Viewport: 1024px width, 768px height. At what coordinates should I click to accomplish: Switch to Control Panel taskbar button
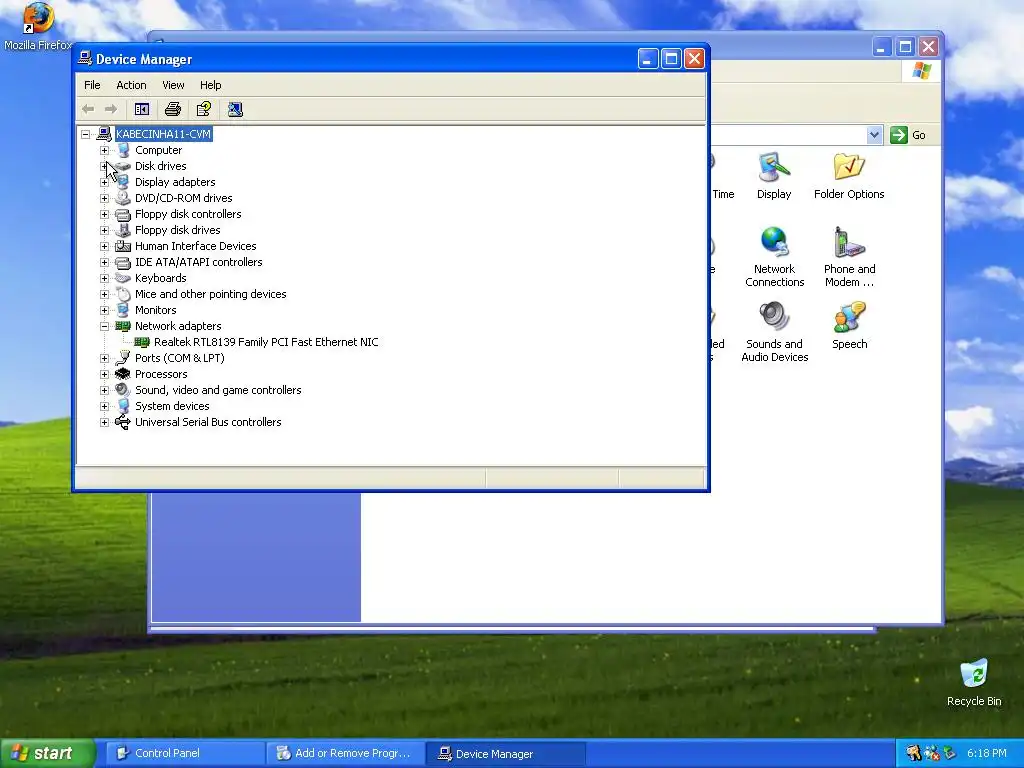coord(184,753)
